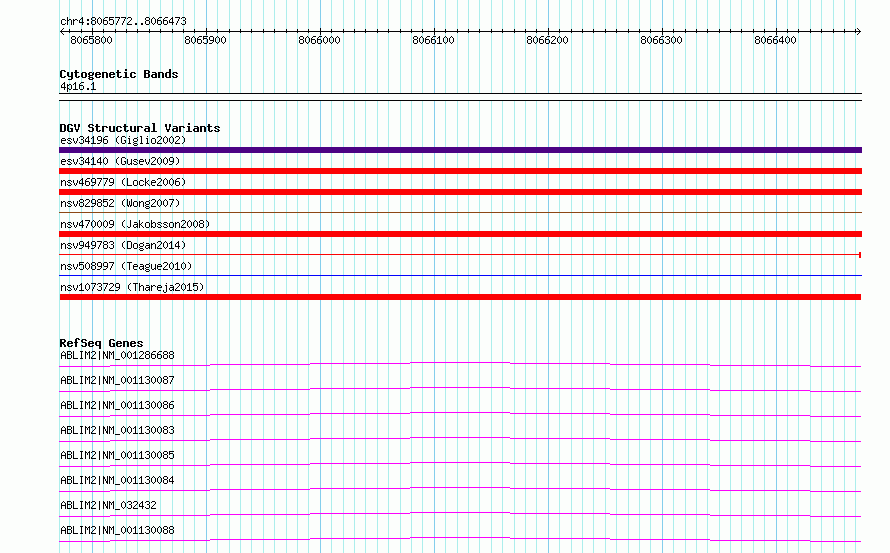The image size is (890, 553).
Task: Click the Cytogenetic Bands track title
Action: coord(119,74)
